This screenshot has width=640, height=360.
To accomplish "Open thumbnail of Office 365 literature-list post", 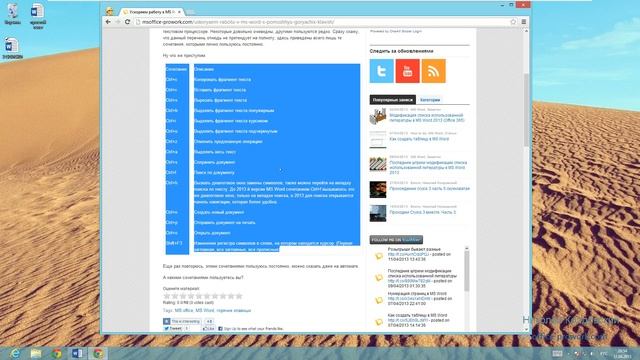I will point(378,116).
